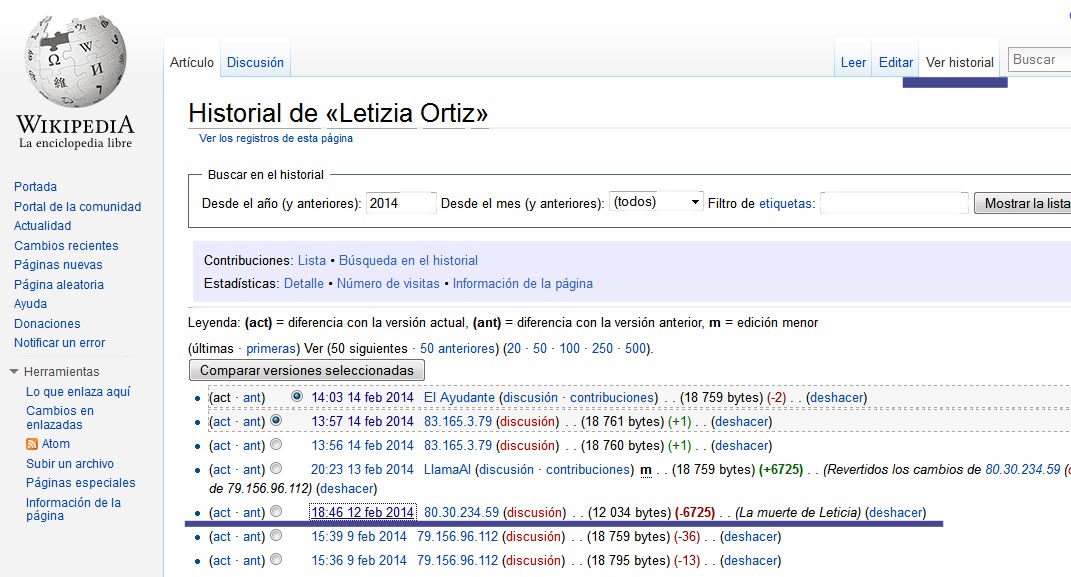Image resolution: width=1071 pixels, height=577 pixels.
Task: Open Notificar un error link
Action: coord(59,342)
